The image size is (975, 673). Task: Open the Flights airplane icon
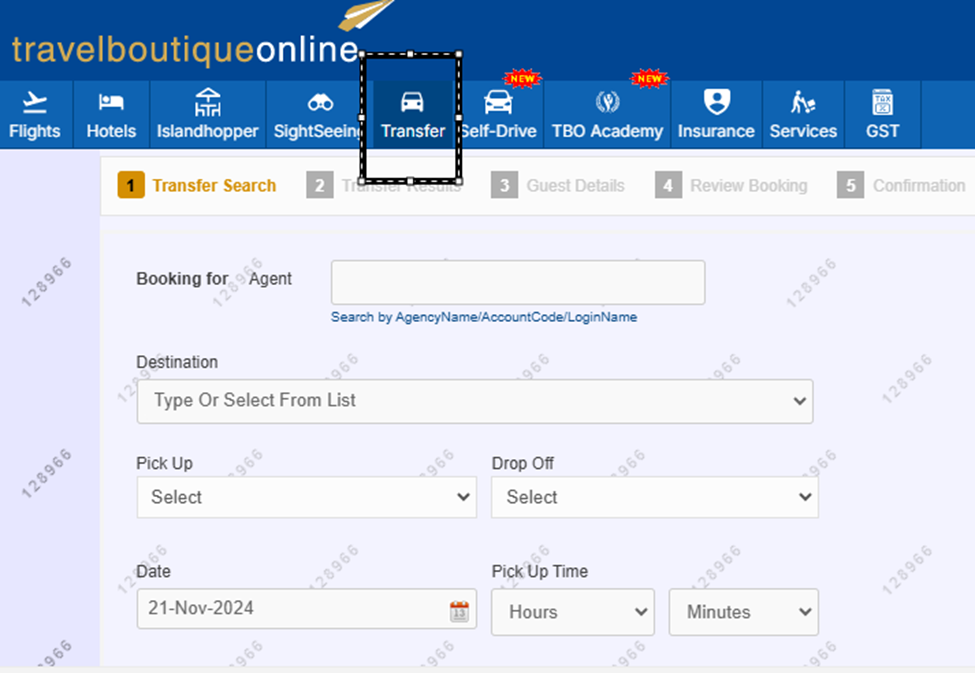34,102
